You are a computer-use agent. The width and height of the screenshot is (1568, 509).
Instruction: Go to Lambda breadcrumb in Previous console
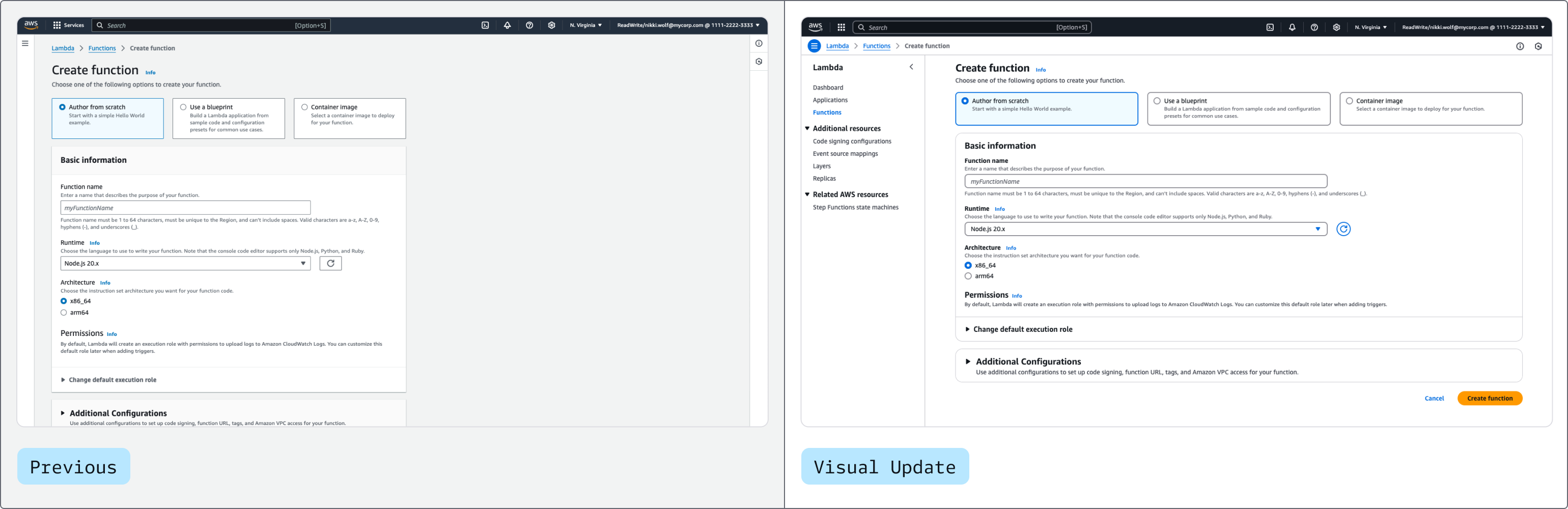[x=63, y=48]
